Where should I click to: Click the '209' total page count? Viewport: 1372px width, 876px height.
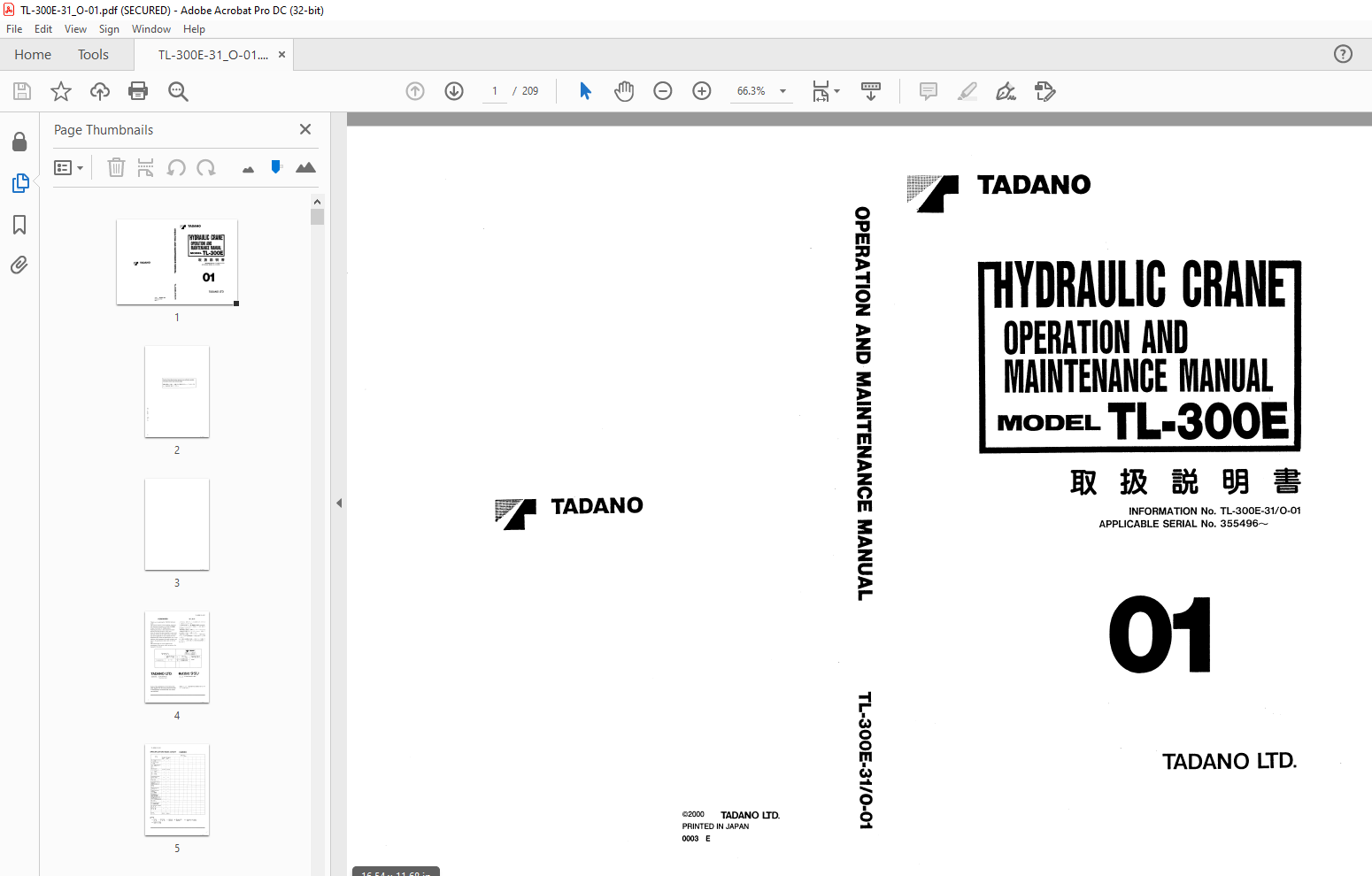coord(530,91)
